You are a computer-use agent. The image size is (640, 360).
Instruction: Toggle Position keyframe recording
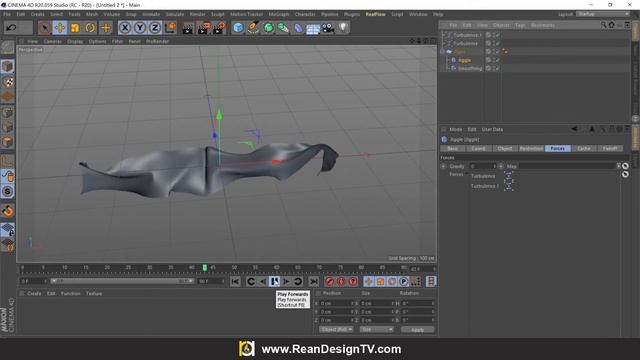[x=369, y=282]
